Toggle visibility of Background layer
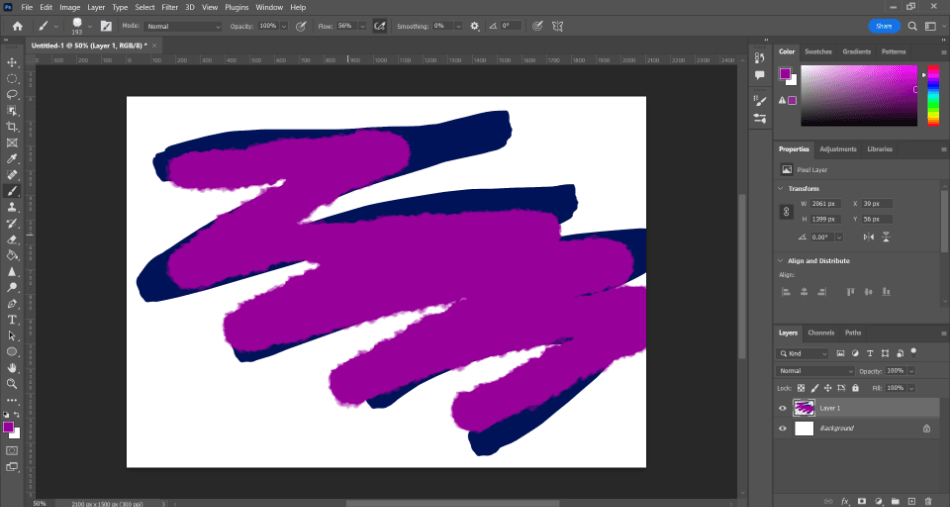The width and height of the screenshot is (950, 507). tap(782, 428)
